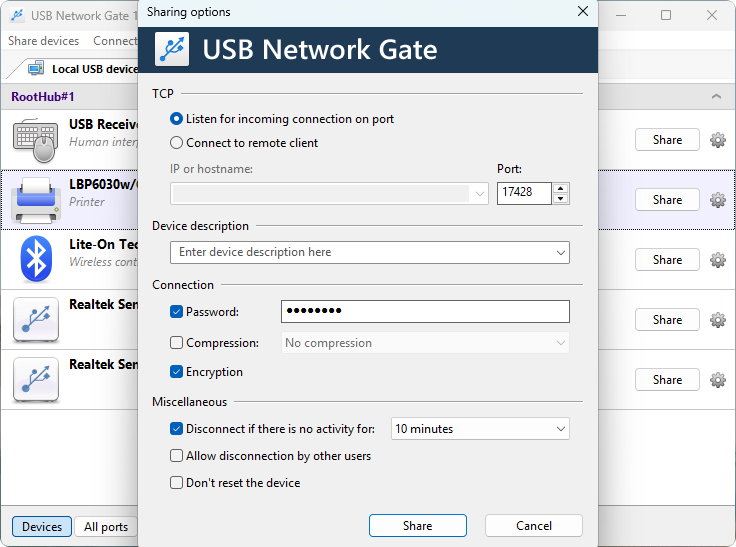The image size is (736, 547).
Task: Open settings gear for USB Receiver row
Action: tap(717, 140)
